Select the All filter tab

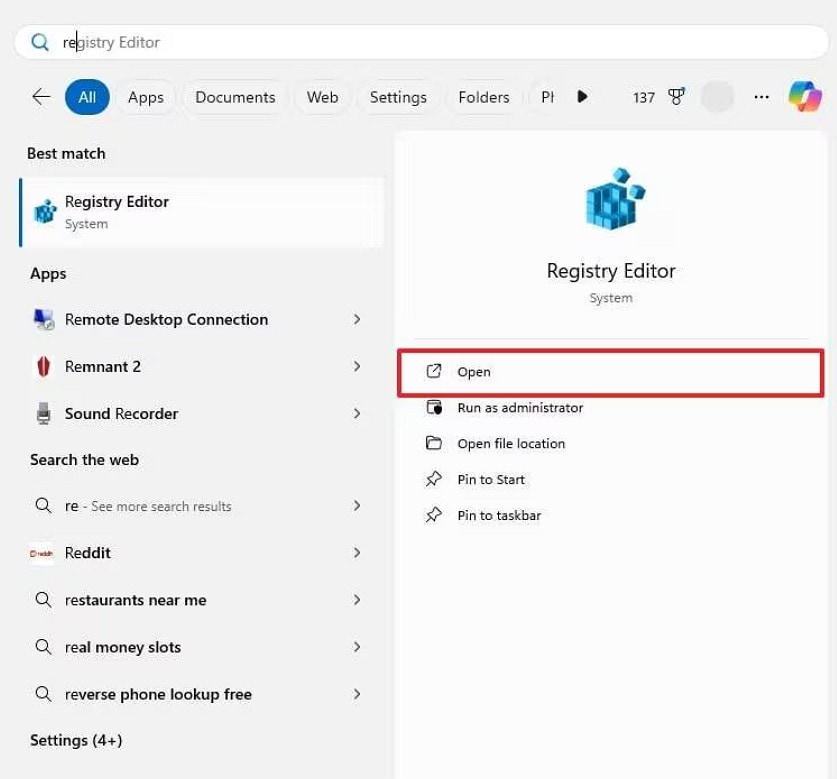tap(87, 97)
